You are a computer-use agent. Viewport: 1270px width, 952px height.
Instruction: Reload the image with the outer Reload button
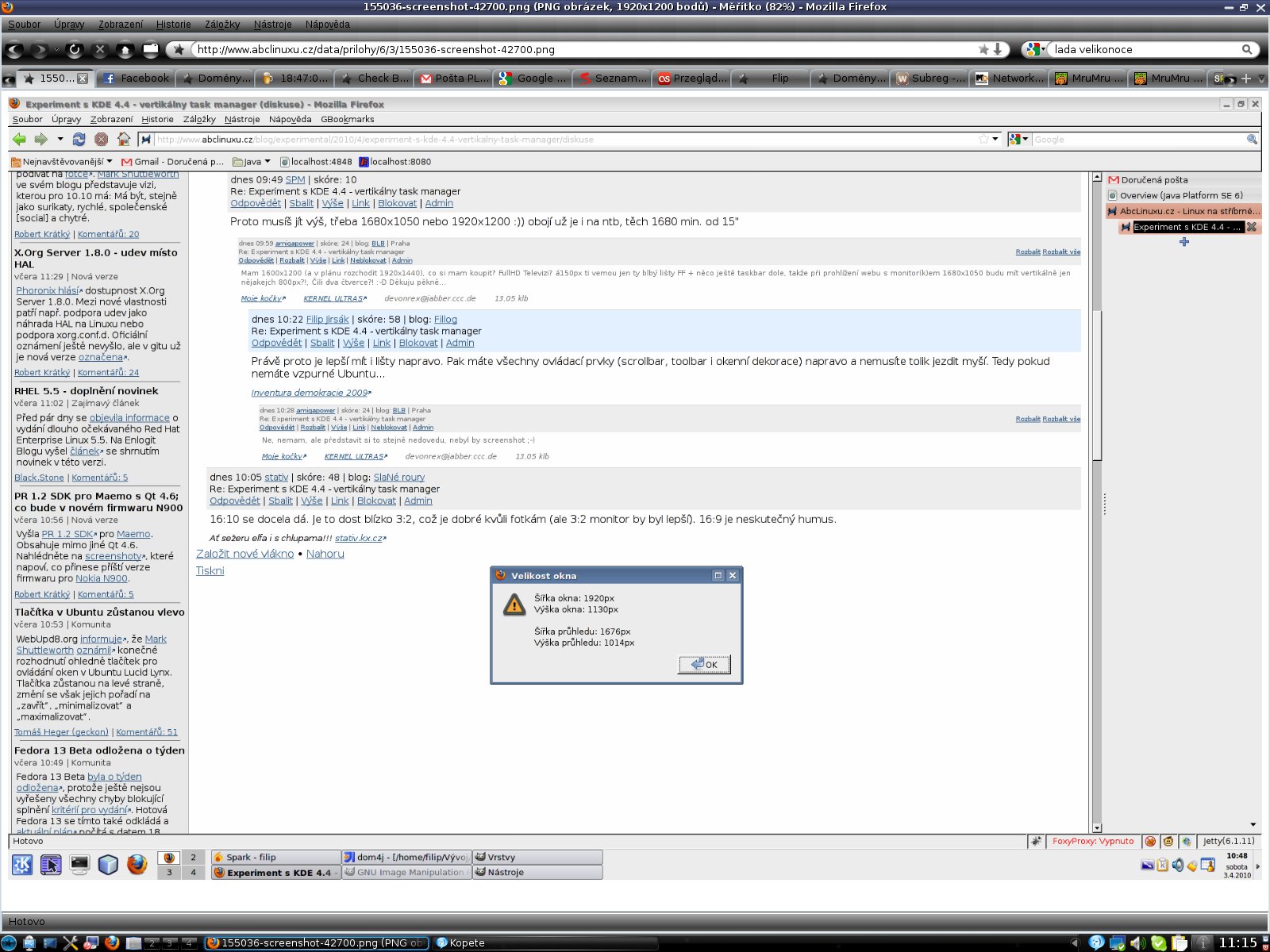click(75, 49)
